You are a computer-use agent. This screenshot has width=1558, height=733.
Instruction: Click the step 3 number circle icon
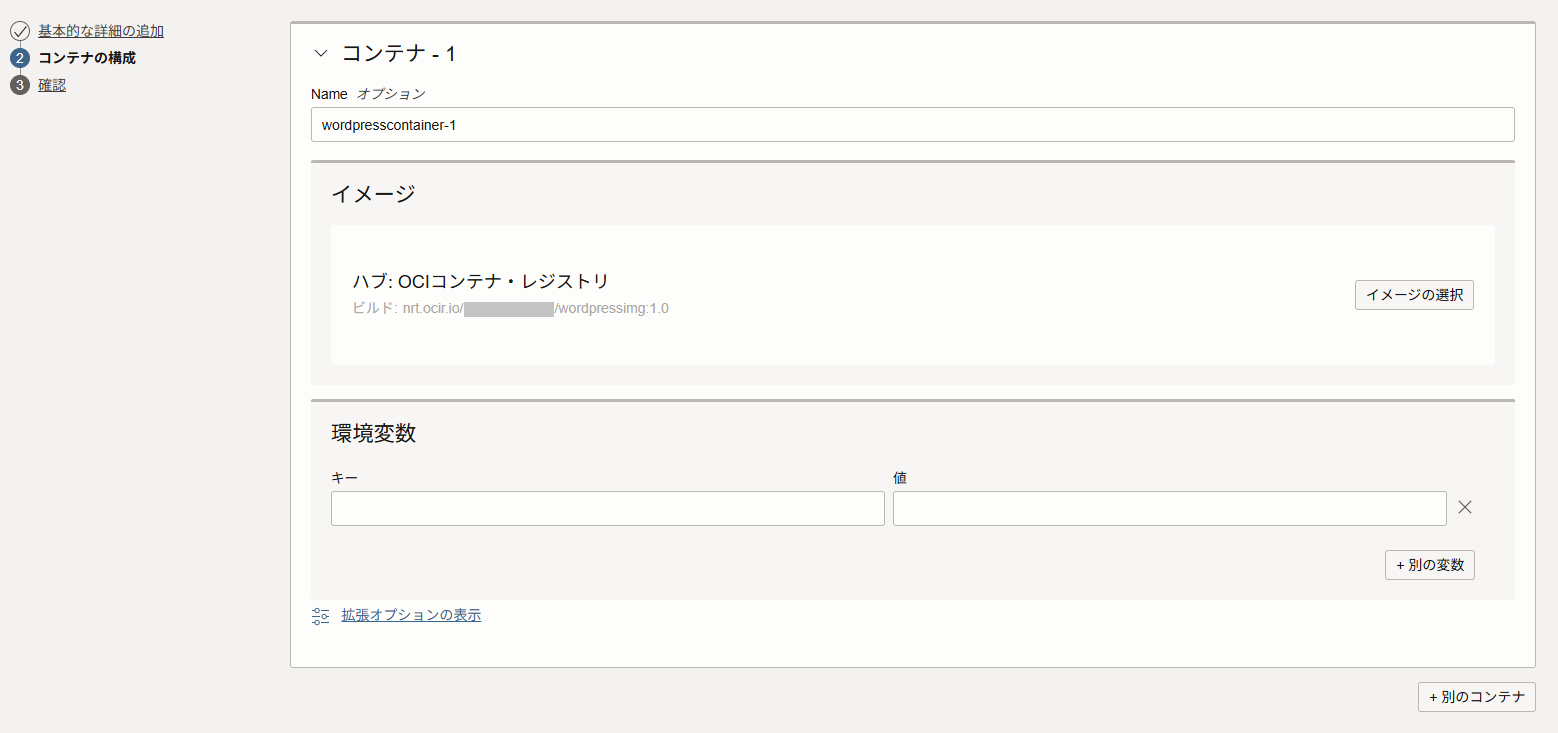pos(20,85)
